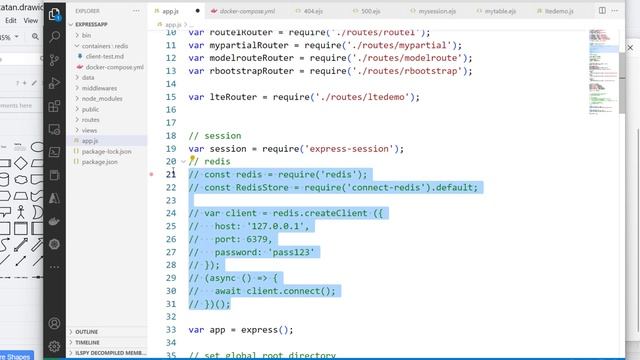
Task: Select app.js in the explorer tree
Action: (90, 141)
